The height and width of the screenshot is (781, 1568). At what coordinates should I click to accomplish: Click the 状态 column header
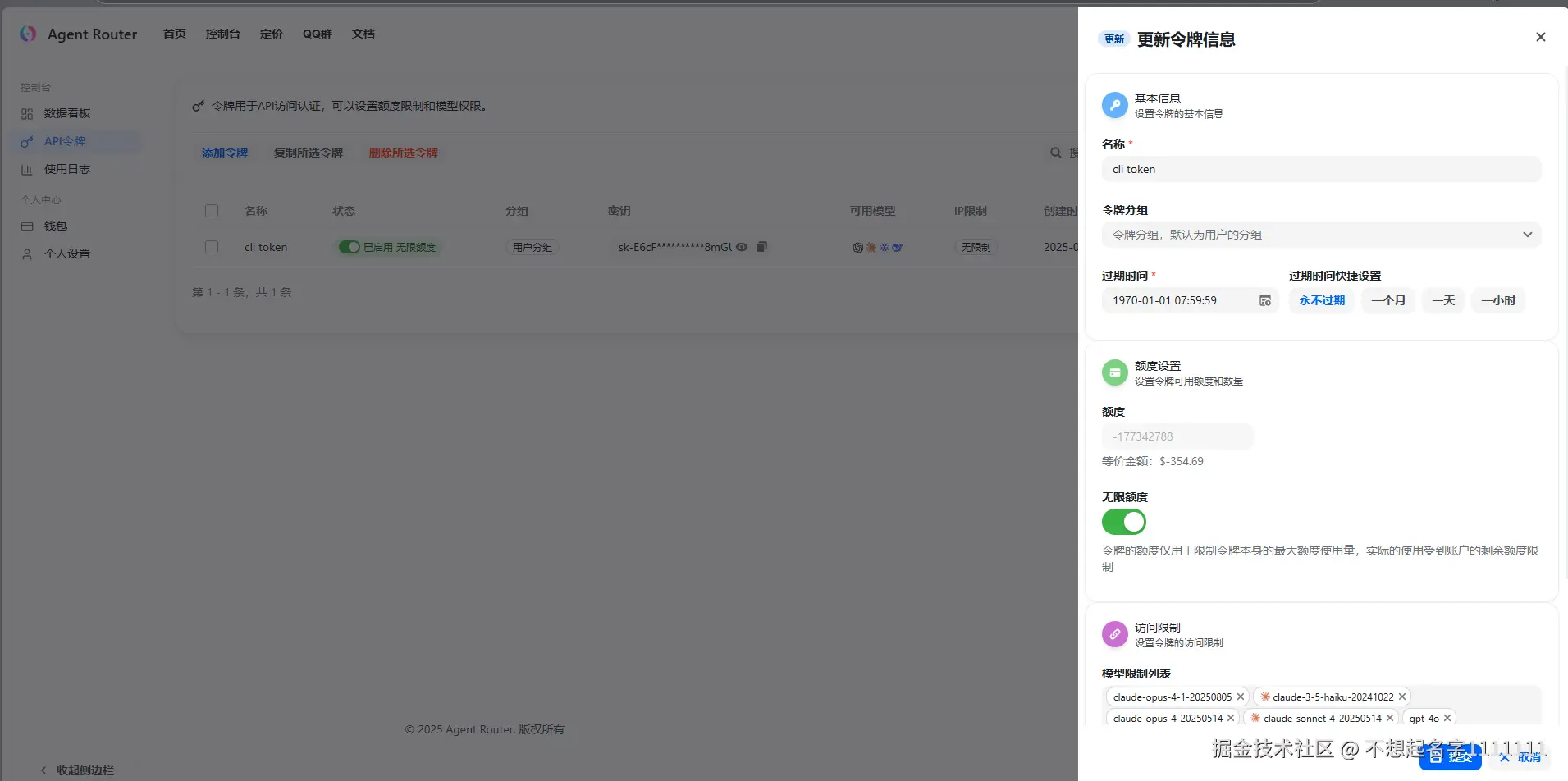tap(344, 211)
